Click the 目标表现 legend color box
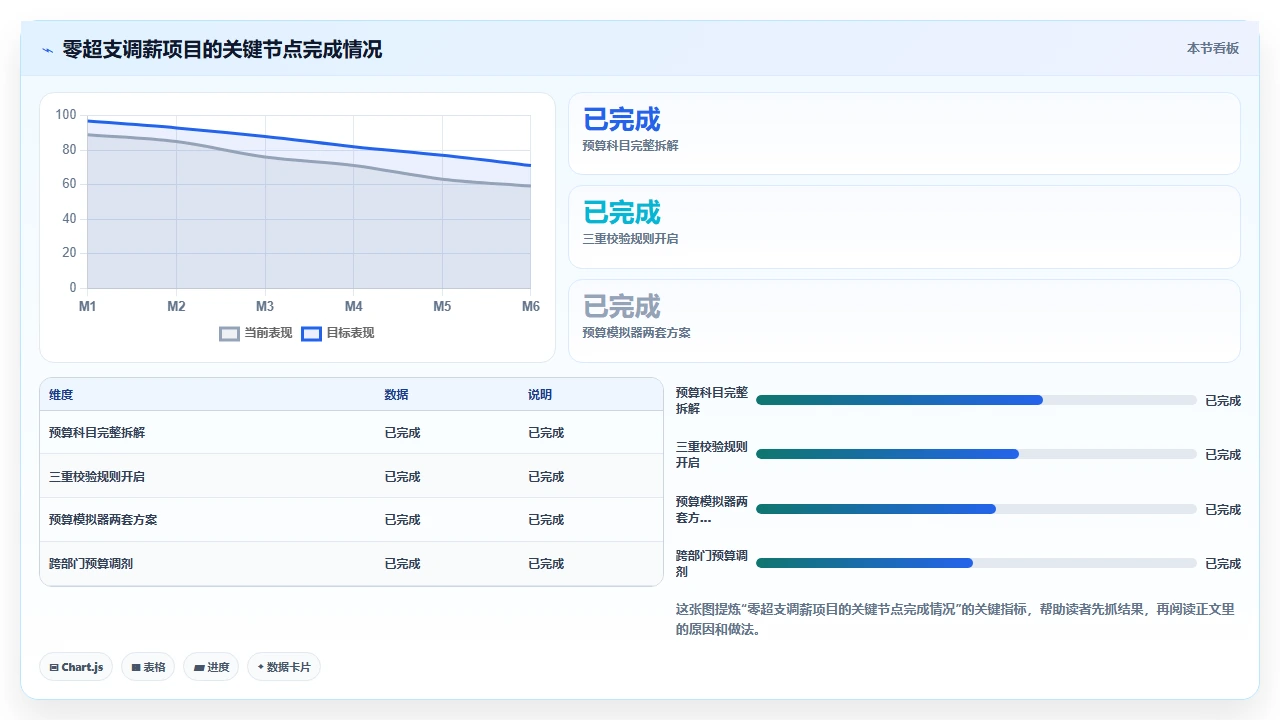 [x=311, y=333]
